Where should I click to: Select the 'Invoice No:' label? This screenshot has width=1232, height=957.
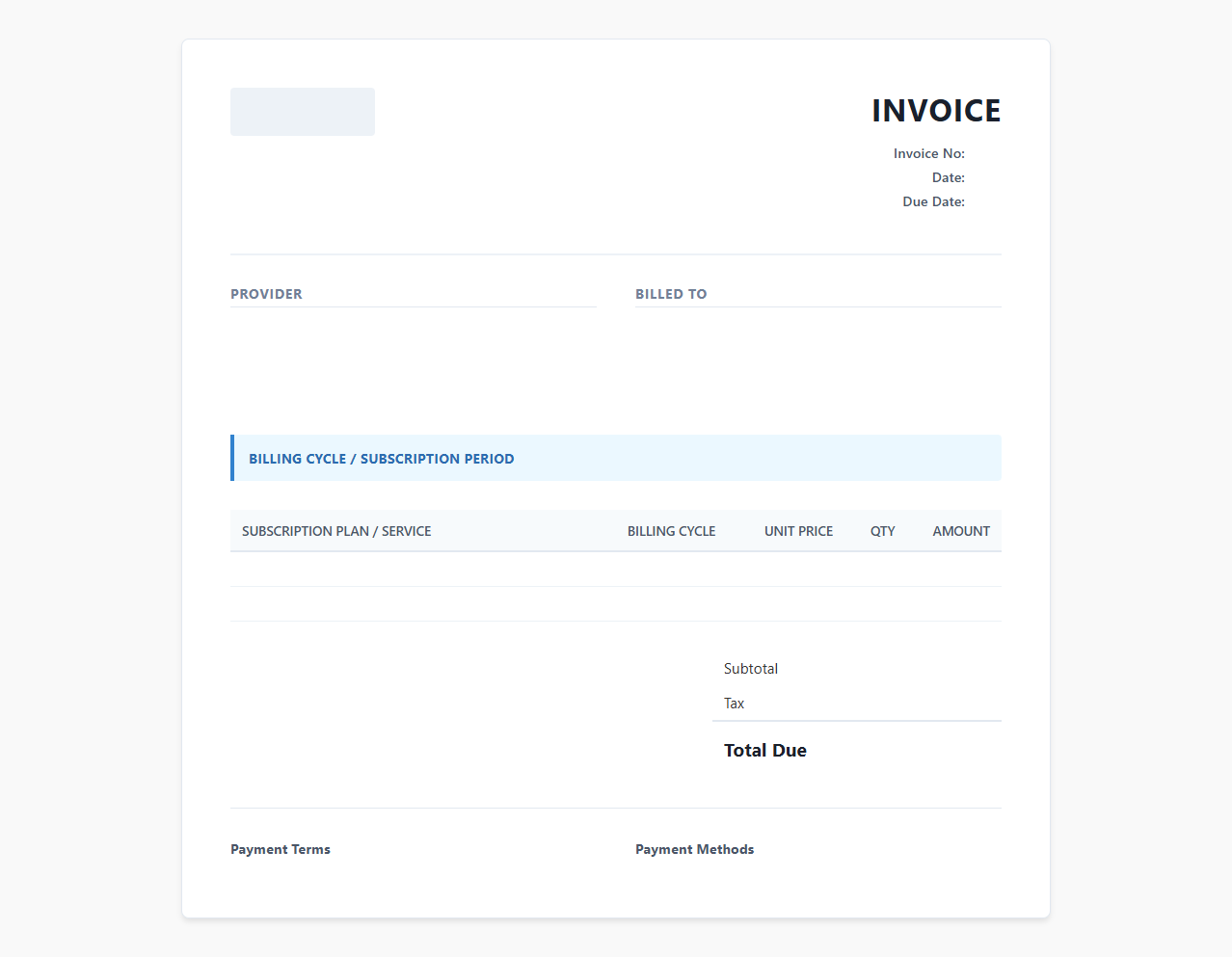(929, 153)
